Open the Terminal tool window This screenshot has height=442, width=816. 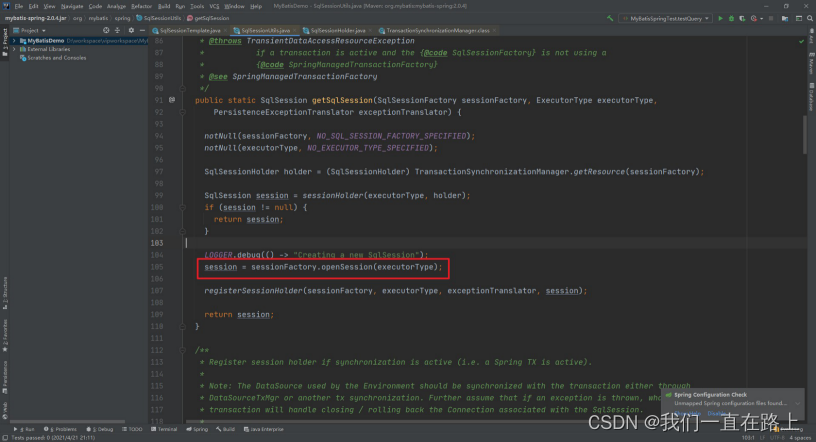[164, 429]
